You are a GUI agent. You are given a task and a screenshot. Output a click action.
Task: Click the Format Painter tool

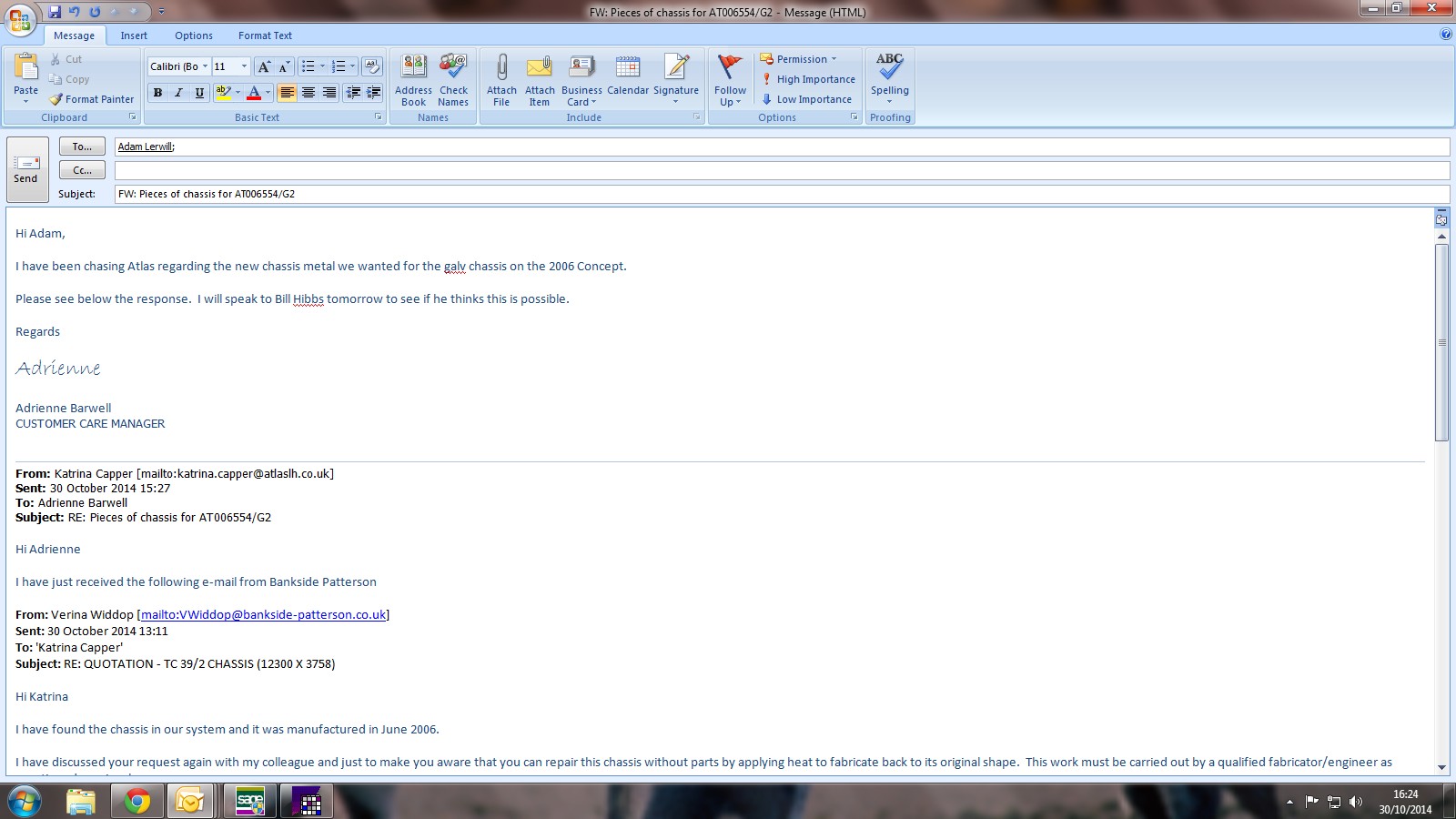click(x=92, y=99)
